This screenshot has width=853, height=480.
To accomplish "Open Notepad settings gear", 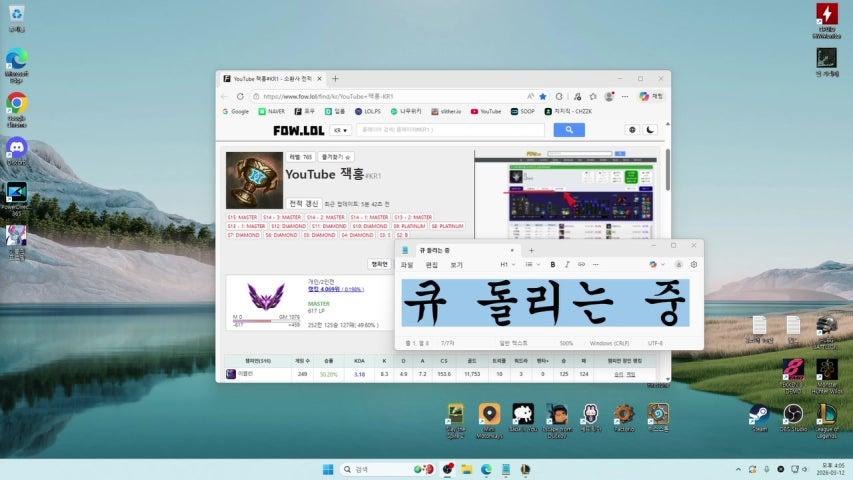I will click(x=694, y=264).
